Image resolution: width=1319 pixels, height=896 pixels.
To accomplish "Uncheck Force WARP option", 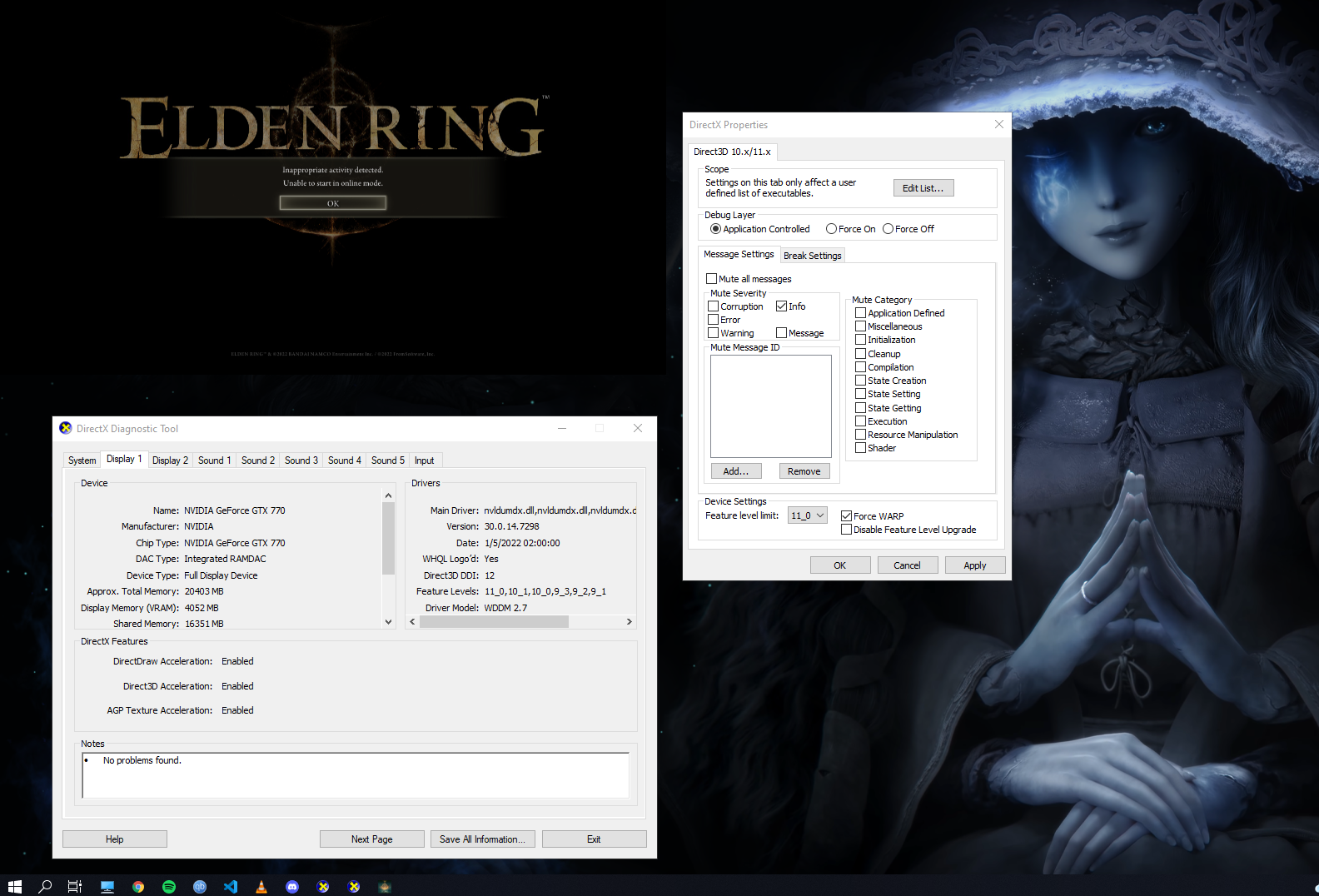I will click(x=847, y=516).
